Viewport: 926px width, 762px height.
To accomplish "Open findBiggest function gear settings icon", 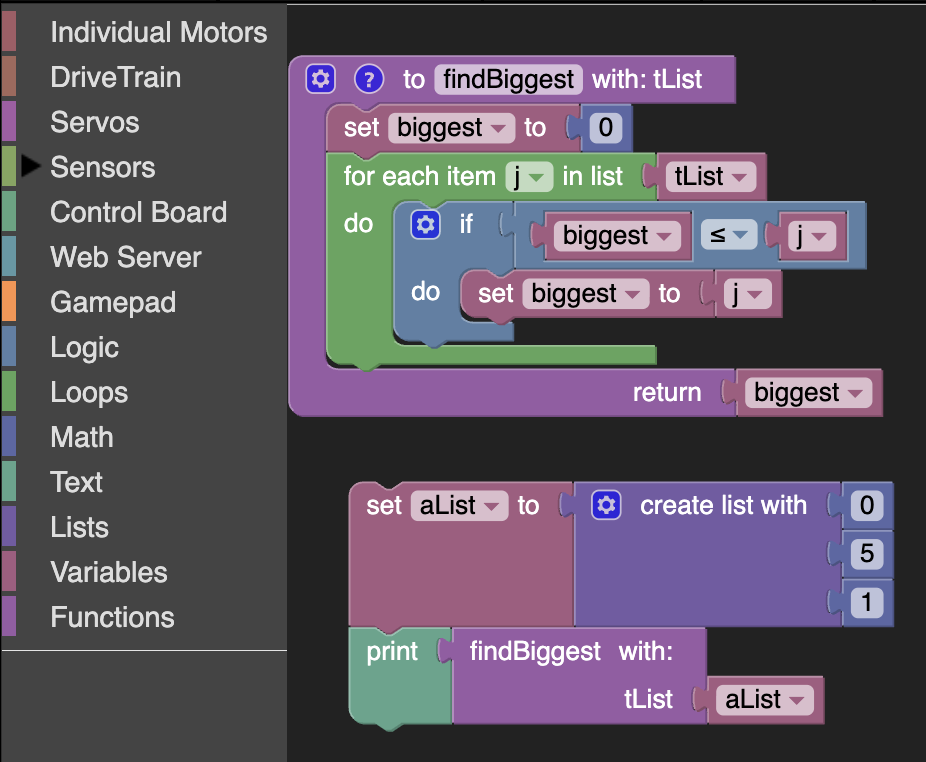I will coord(321,79).
